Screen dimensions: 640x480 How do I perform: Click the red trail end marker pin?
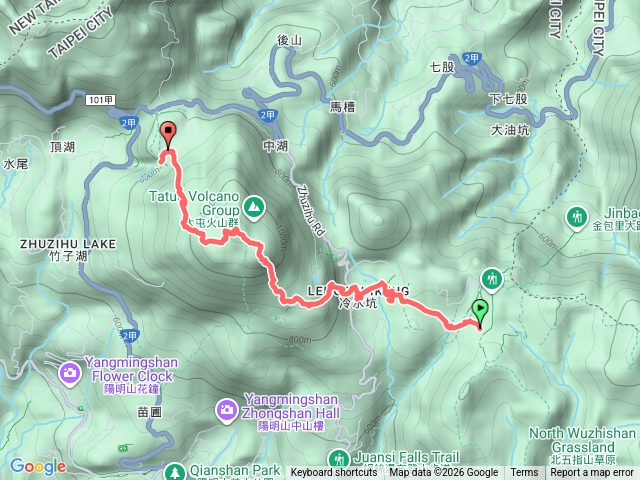(x=168, y=135)
